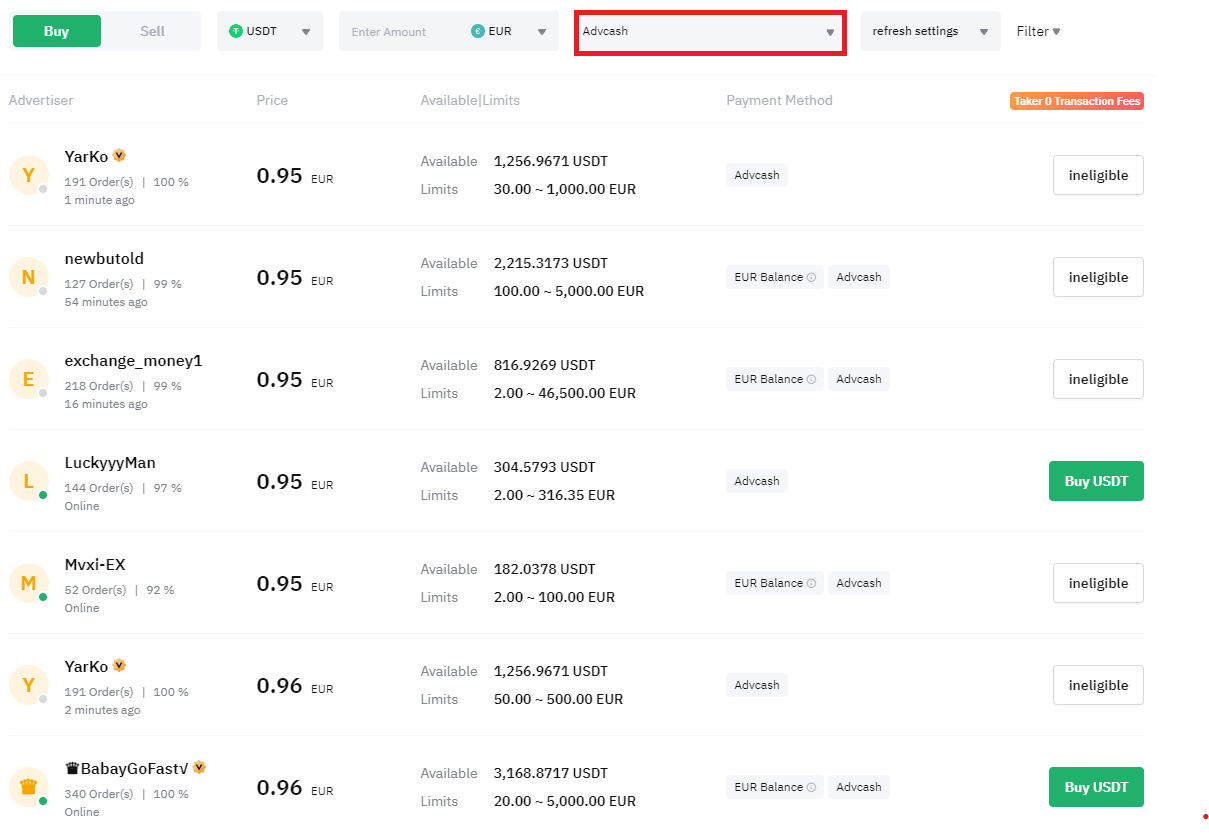Open the Advcash payment method dropdown
Image resolution: width=1209 pixels, height=836 pixels.
pos(710,32)
